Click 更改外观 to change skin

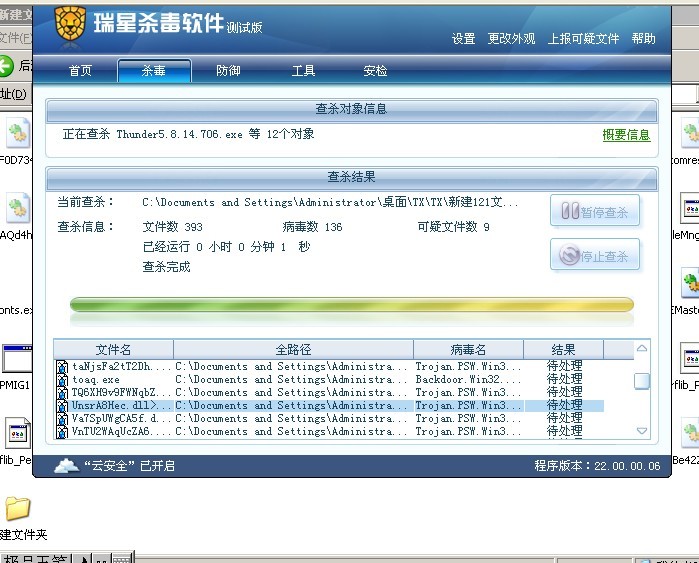pyautogui.click(x=511, y=39)
